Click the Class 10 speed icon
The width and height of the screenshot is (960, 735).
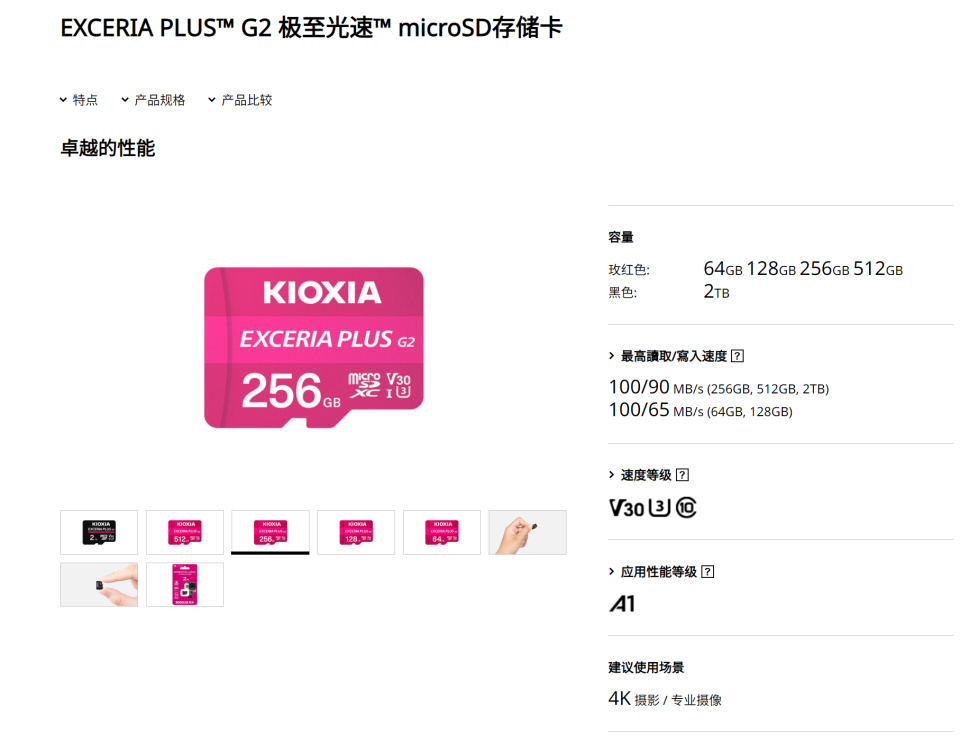pyautogui.click(x=686, y=508)
